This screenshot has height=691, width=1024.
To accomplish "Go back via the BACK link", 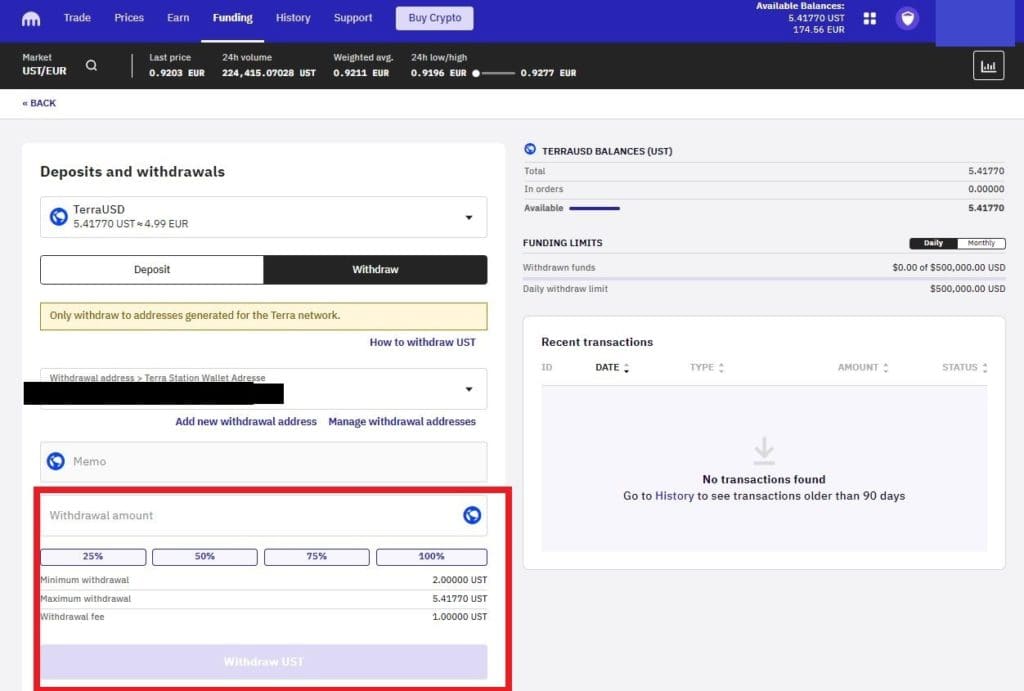I will (x=39, y=103).
